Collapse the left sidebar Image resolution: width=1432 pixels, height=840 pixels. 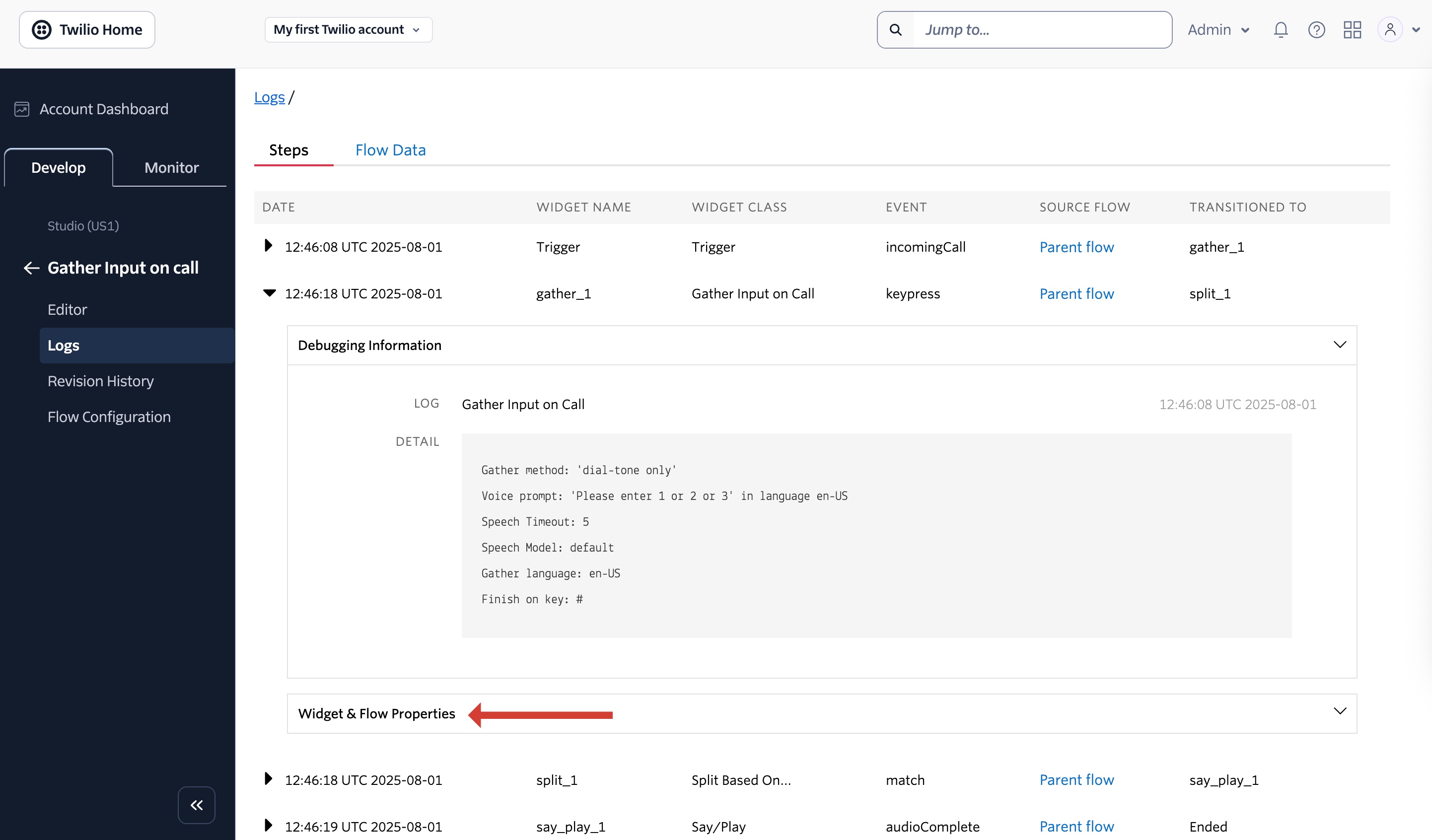point(196,805)
